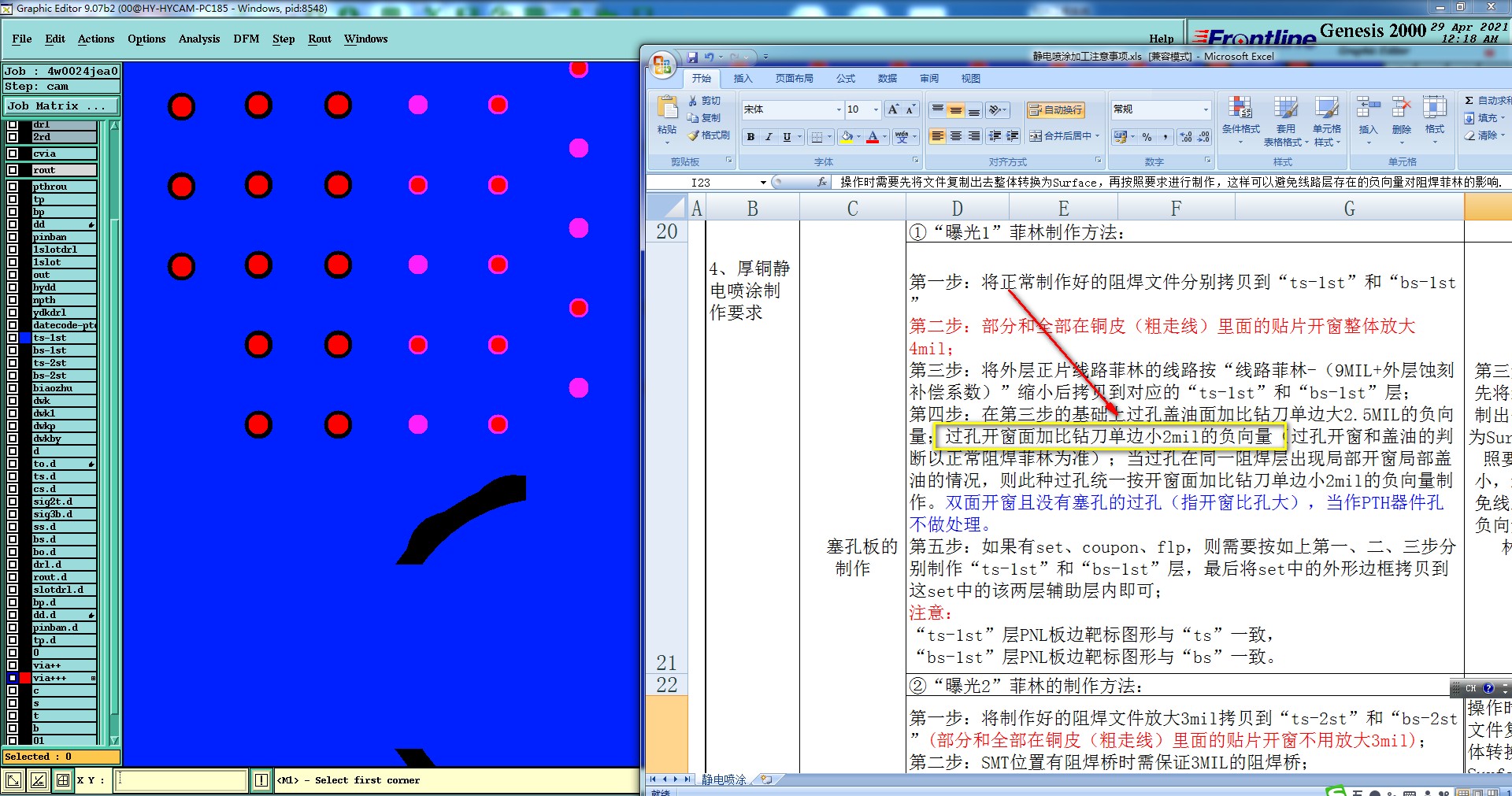The image size is (1512, 796).
Task: Toggle Underline formatting in Excel
Action: click(x=786, y=137)
